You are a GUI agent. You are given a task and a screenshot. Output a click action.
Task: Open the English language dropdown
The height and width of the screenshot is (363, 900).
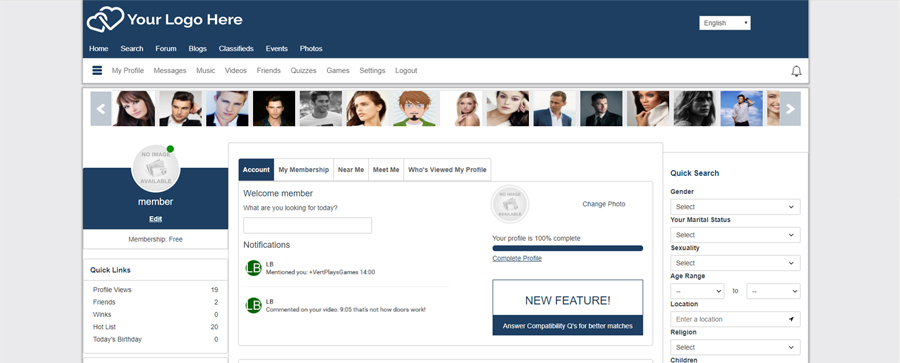tap(724, 23)
